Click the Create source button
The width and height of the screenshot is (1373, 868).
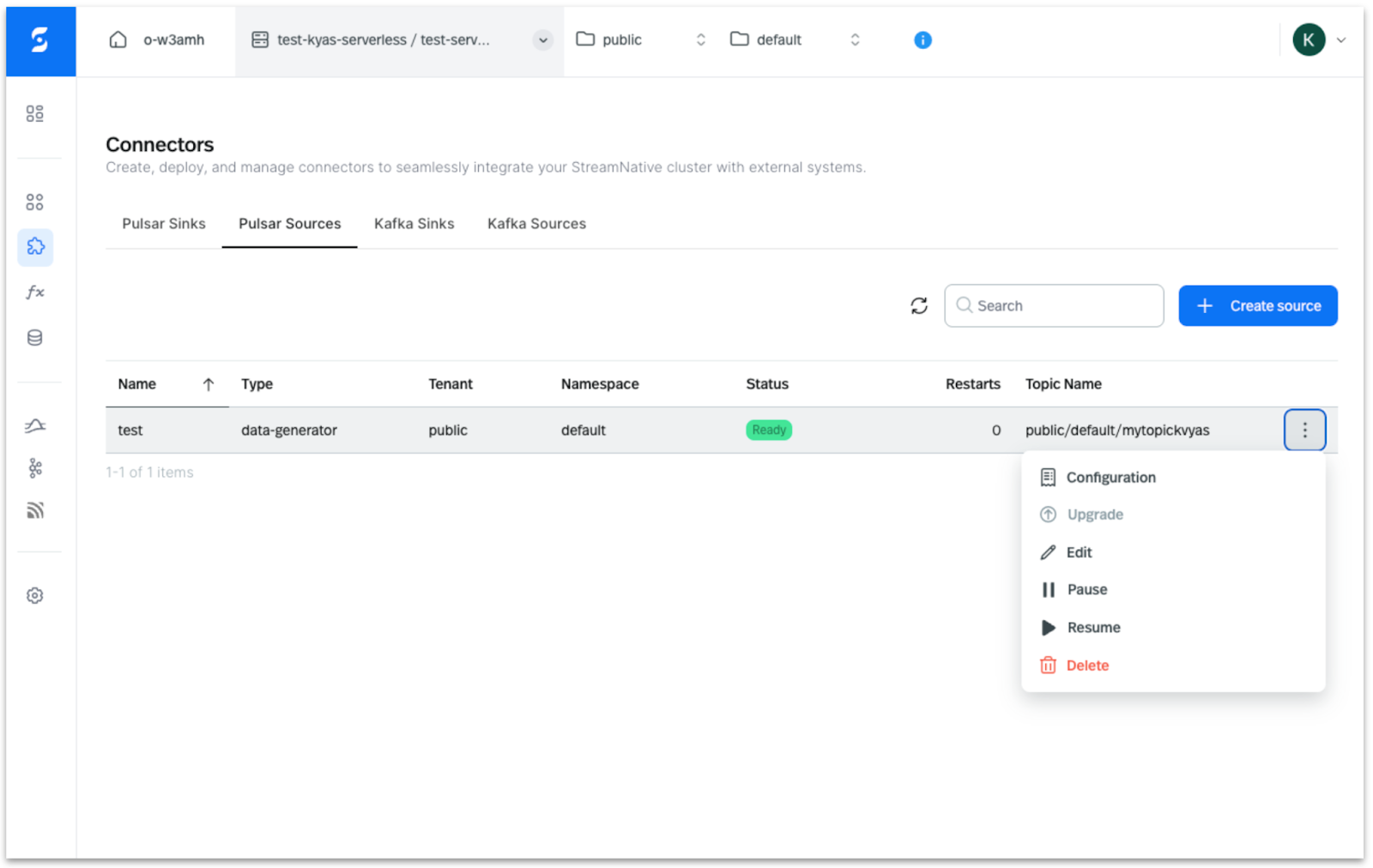[1257, 306]
